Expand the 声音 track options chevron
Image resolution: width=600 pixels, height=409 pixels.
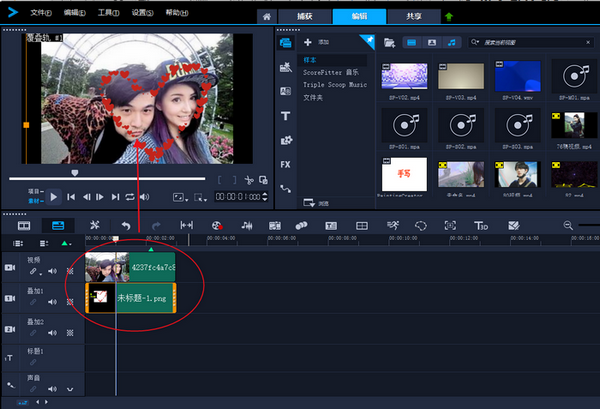tap(70, 388)
